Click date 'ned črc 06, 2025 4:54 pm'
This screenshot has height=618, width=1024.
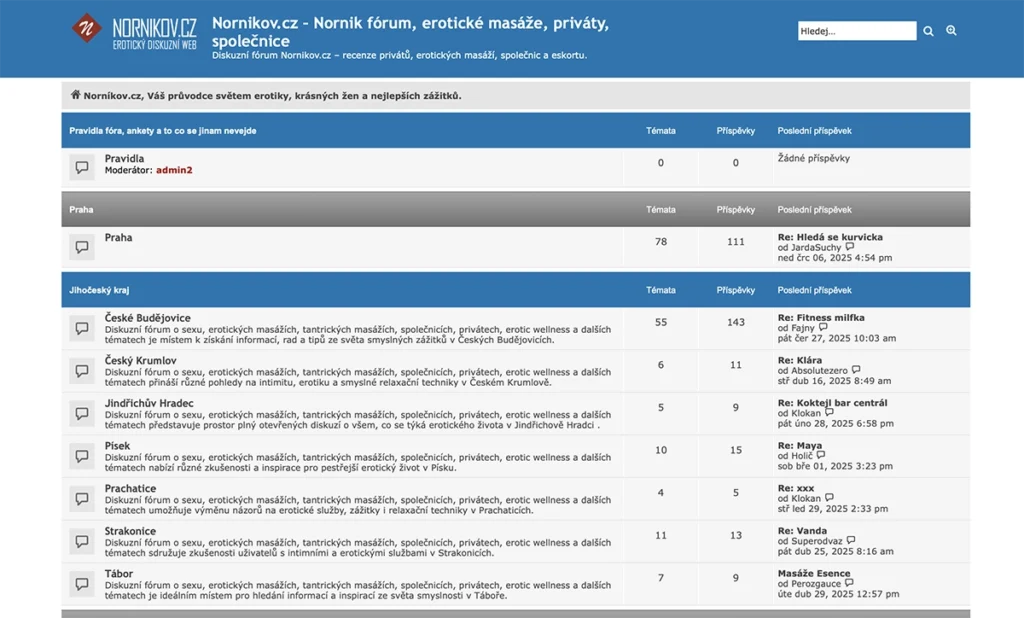[x=835, y=258]
